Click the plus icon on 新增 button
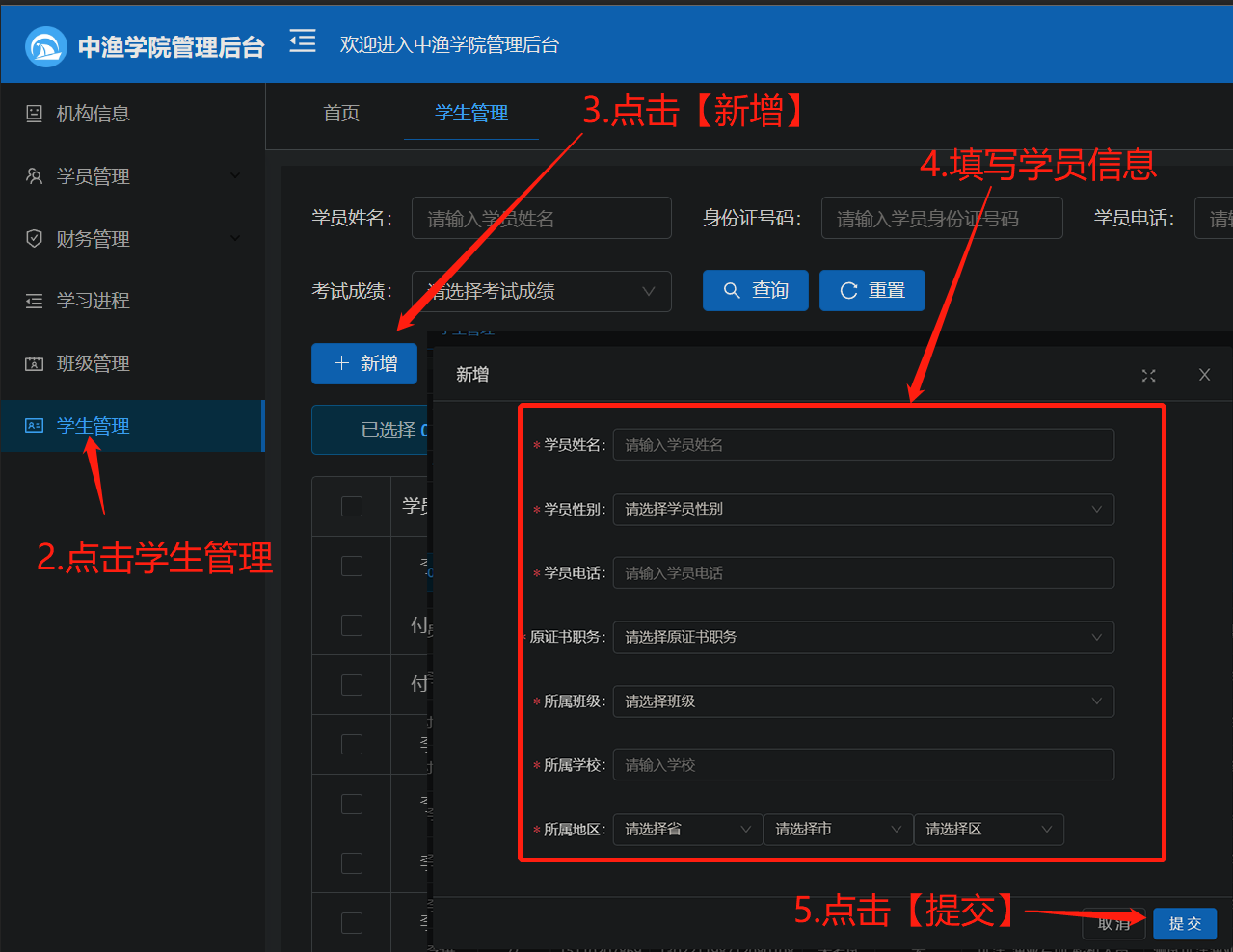This screenshot has height=952, width=1233. (x=341, y=362)
